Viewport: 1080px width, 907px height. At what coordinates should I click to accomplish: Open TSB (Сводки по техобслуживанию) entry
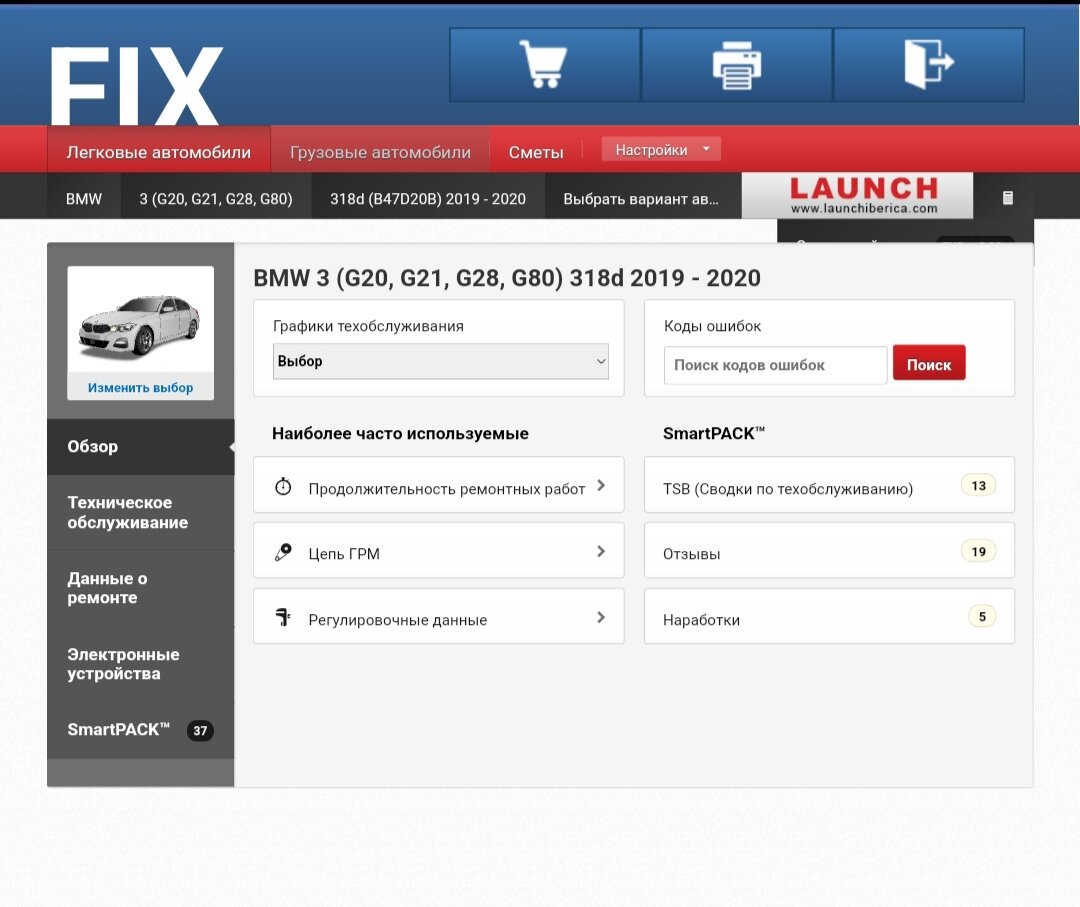[829, 485]
